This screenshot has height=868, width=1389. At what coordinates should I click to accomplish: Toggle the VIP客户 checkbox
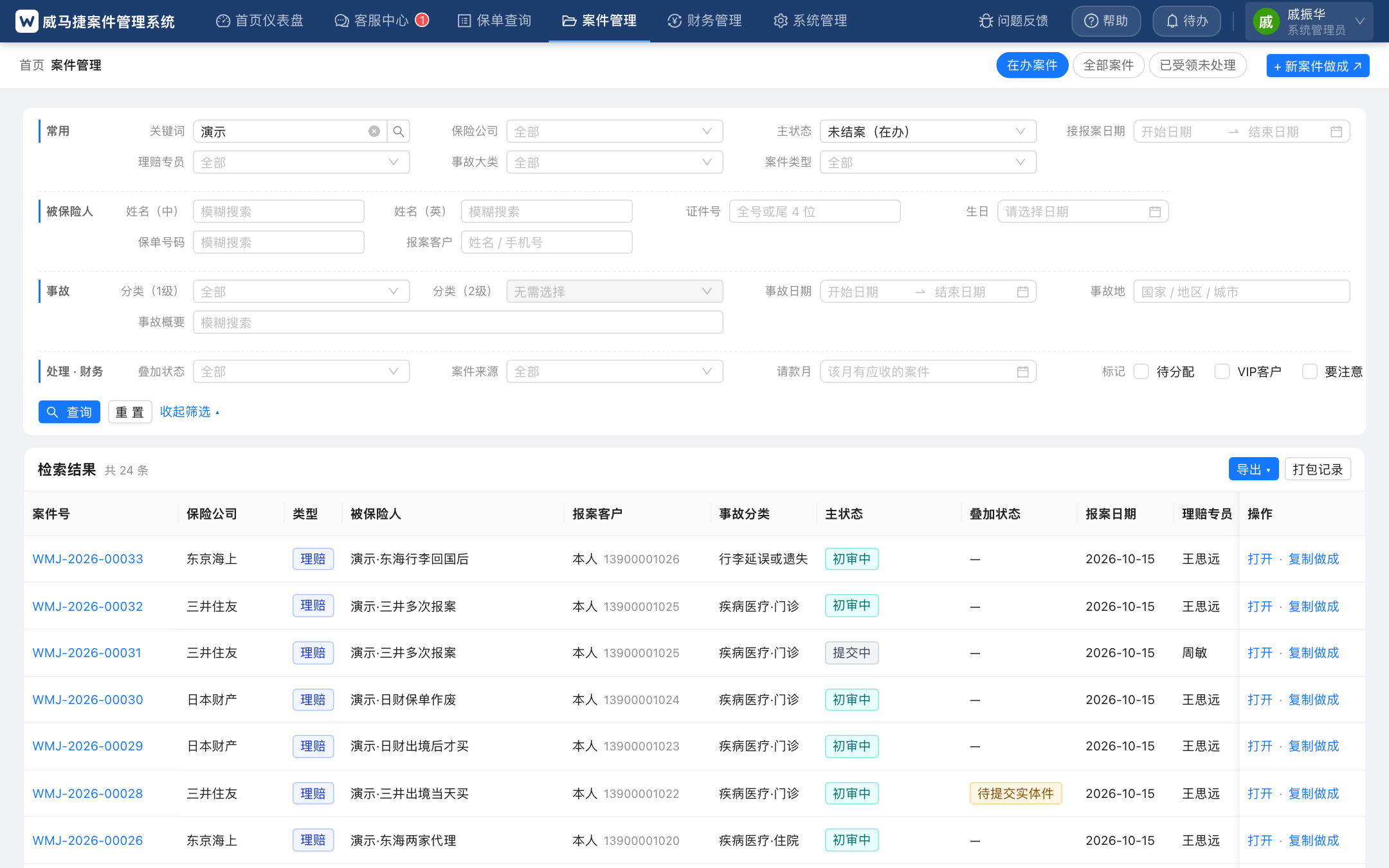pos(1222,372)
